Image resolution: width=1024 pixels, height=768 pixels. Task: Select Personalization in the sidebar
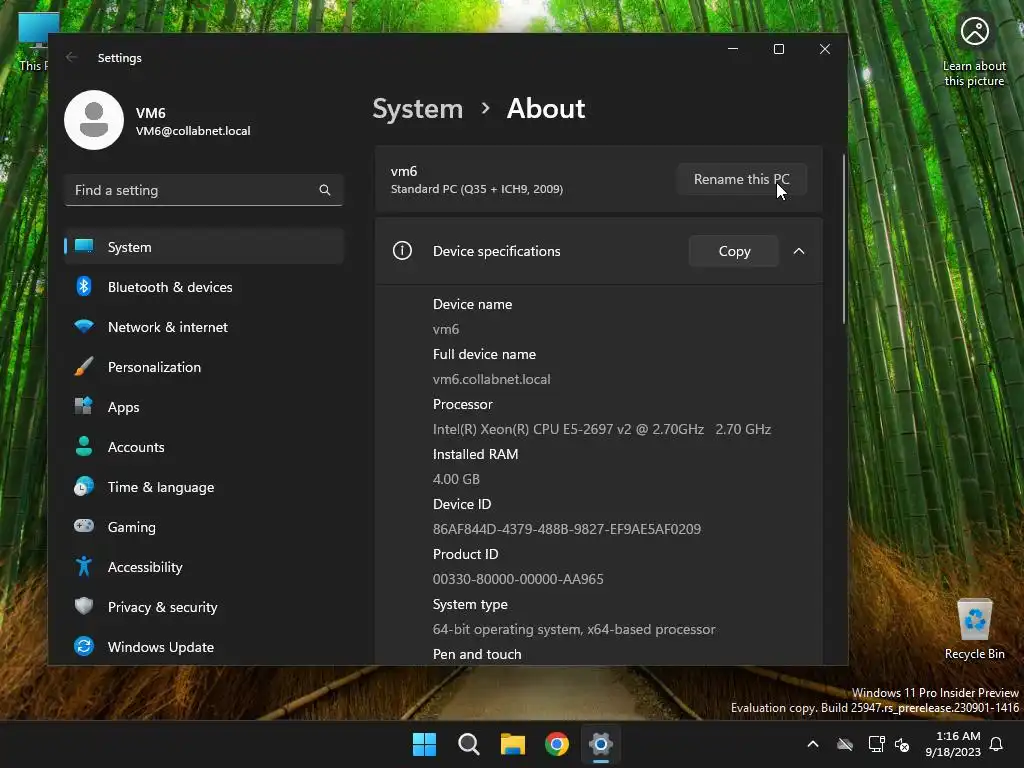[204, 367]
